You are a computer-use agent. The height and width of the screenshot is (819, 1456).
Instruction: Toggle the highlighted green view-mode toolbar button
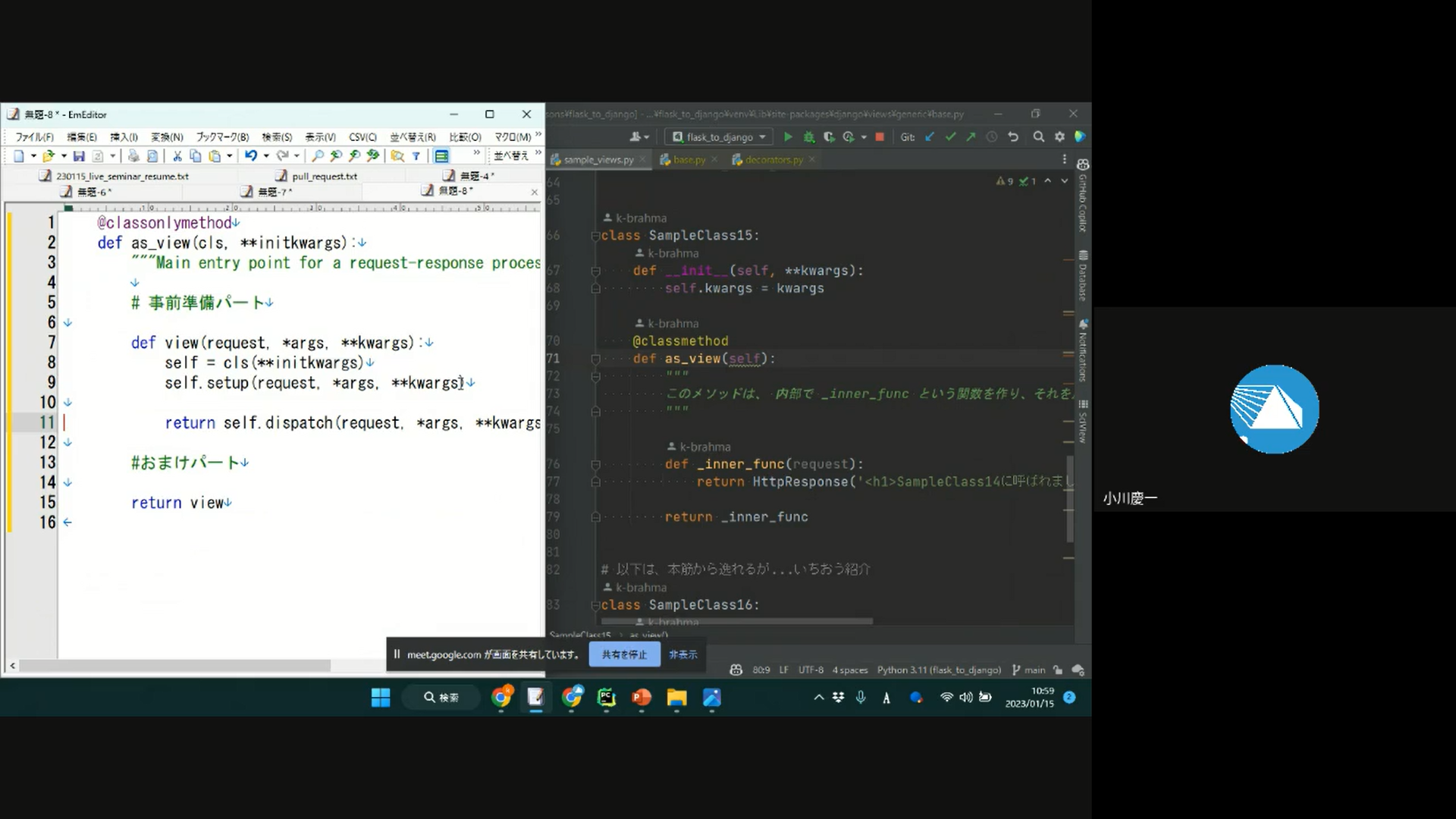pos(441,156)
